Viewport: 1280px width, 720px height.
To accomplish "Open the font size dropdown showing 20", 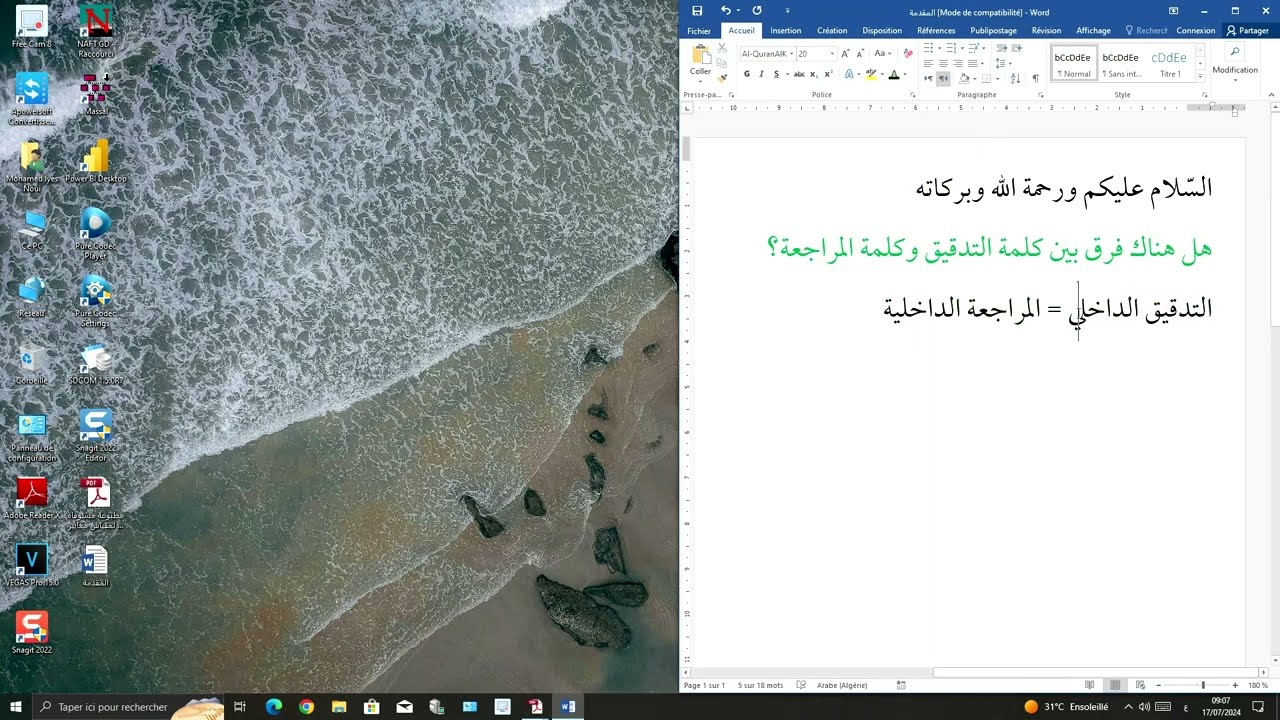I will [x=832, y=54].
